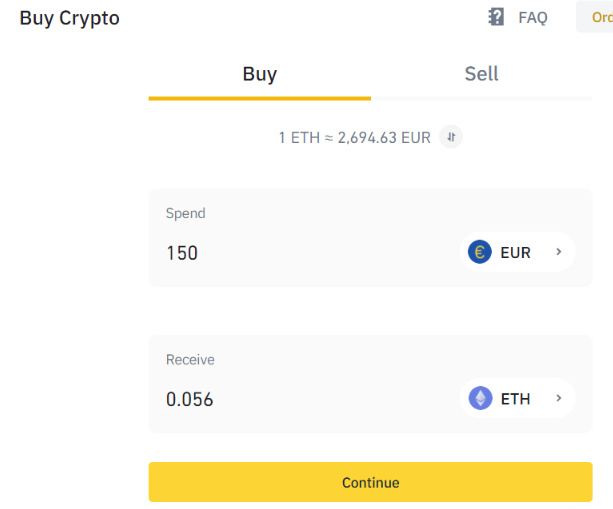Click the Receive label text

coord(190,360)
